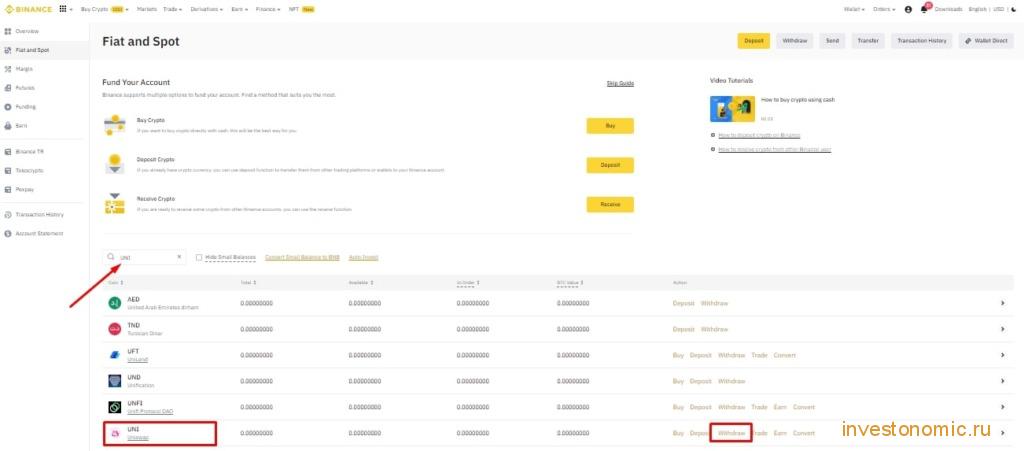Expand the AED row chevron
The width and height of the screenshot is (1024, 451).
pyautogui.click(x=1002, y=303)
